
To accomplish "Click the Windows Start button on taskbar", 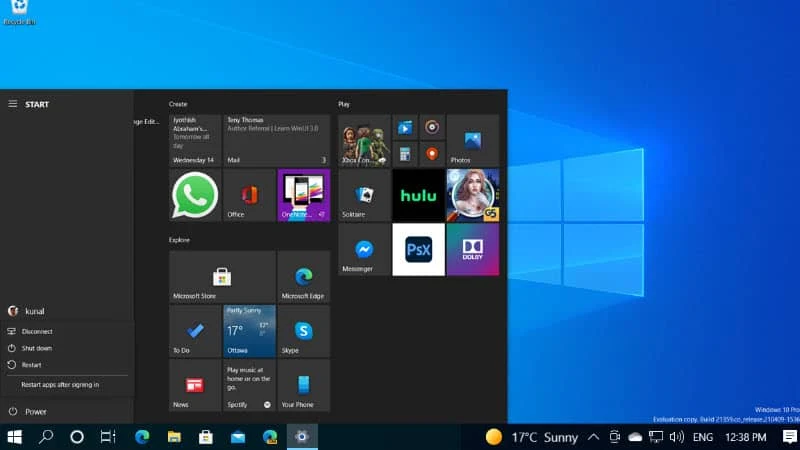I will (15, 437).
